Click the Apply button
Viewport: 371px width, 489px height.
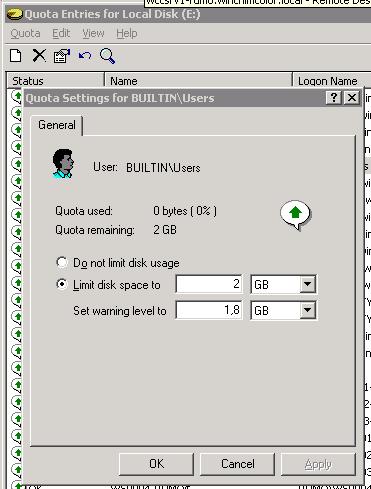click(318, 464)
